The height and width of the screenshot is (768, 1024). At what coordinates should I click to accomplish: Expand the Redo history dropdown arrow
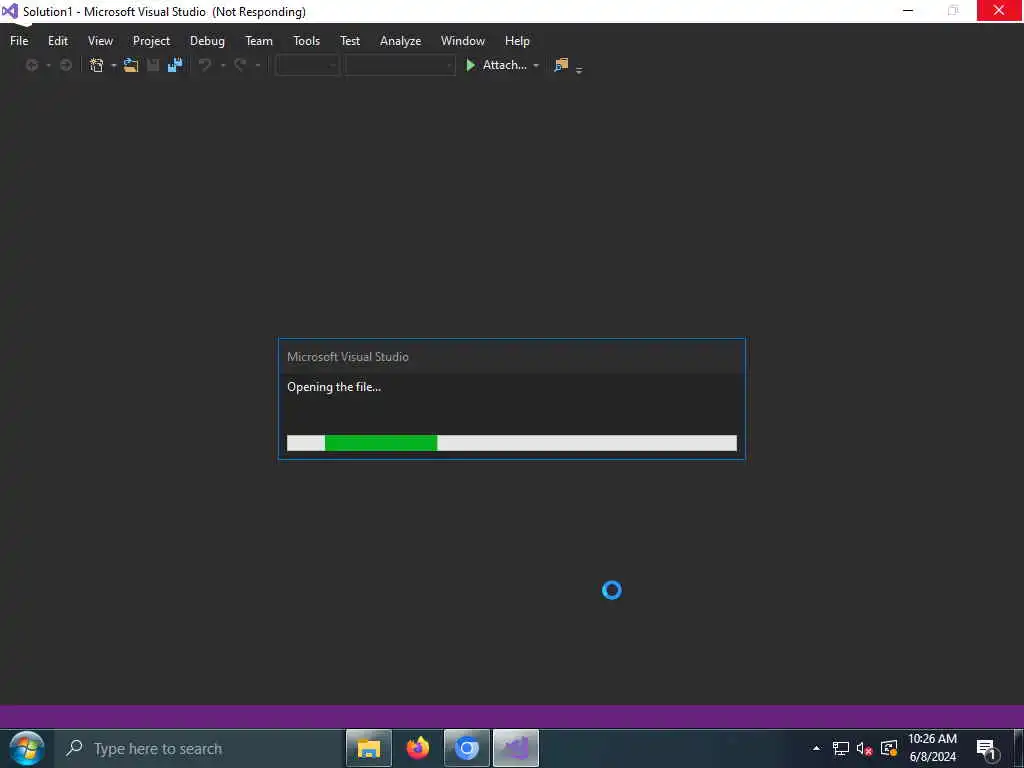[x=257, y=65]
